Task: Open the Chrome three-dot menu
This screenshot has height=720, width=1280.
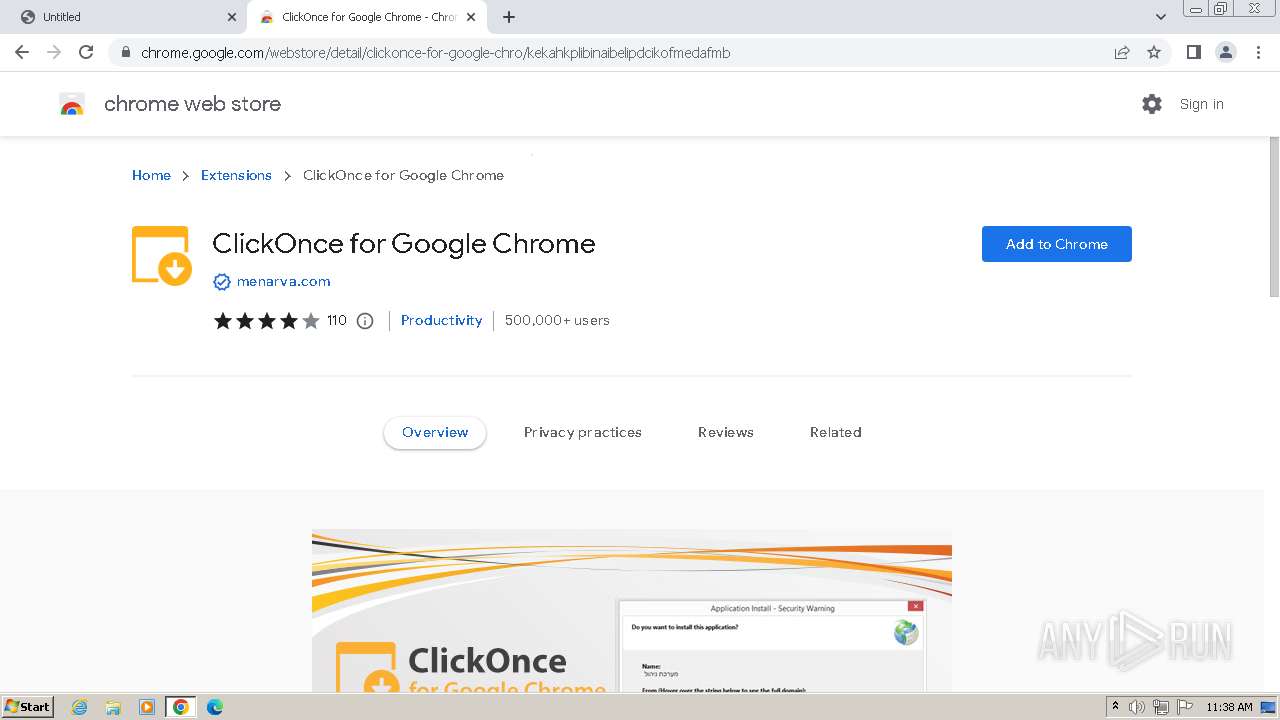Action: 1258,52
